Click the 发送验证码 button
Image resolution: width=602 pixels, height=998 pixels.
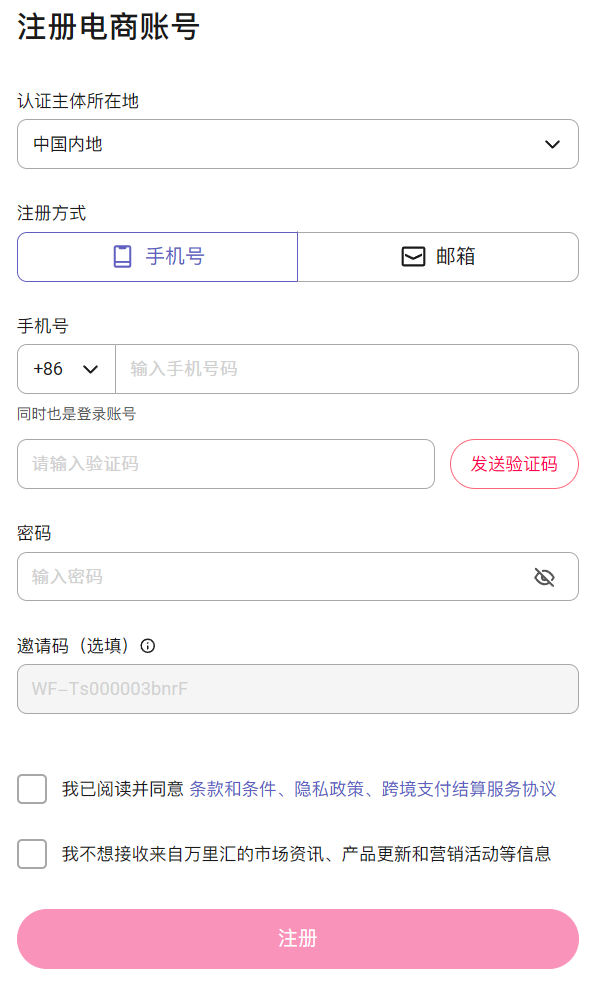(514, 464)
